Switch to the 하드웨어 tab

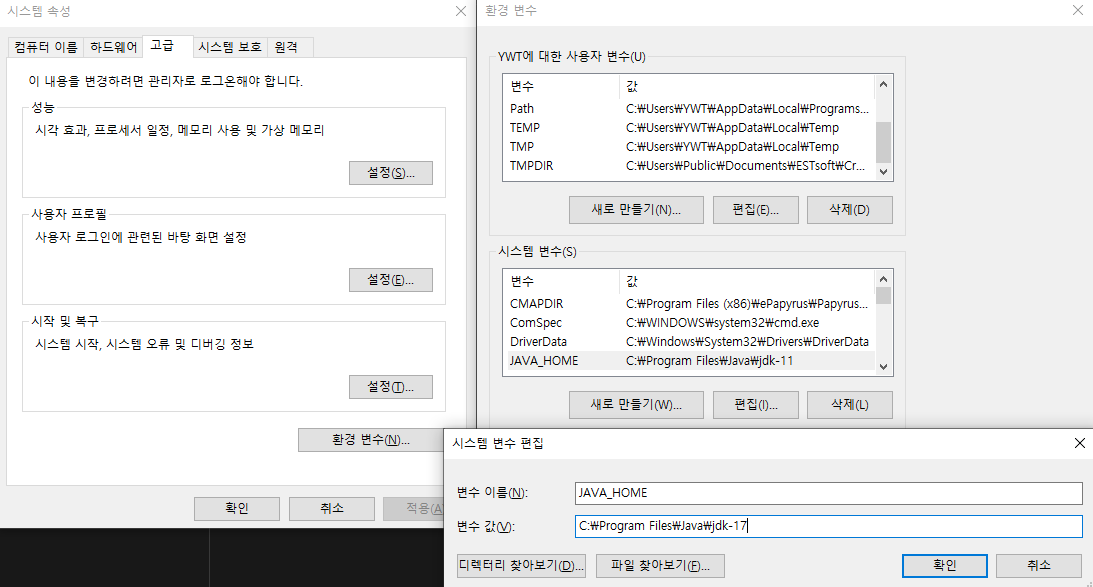click(113, 47)
